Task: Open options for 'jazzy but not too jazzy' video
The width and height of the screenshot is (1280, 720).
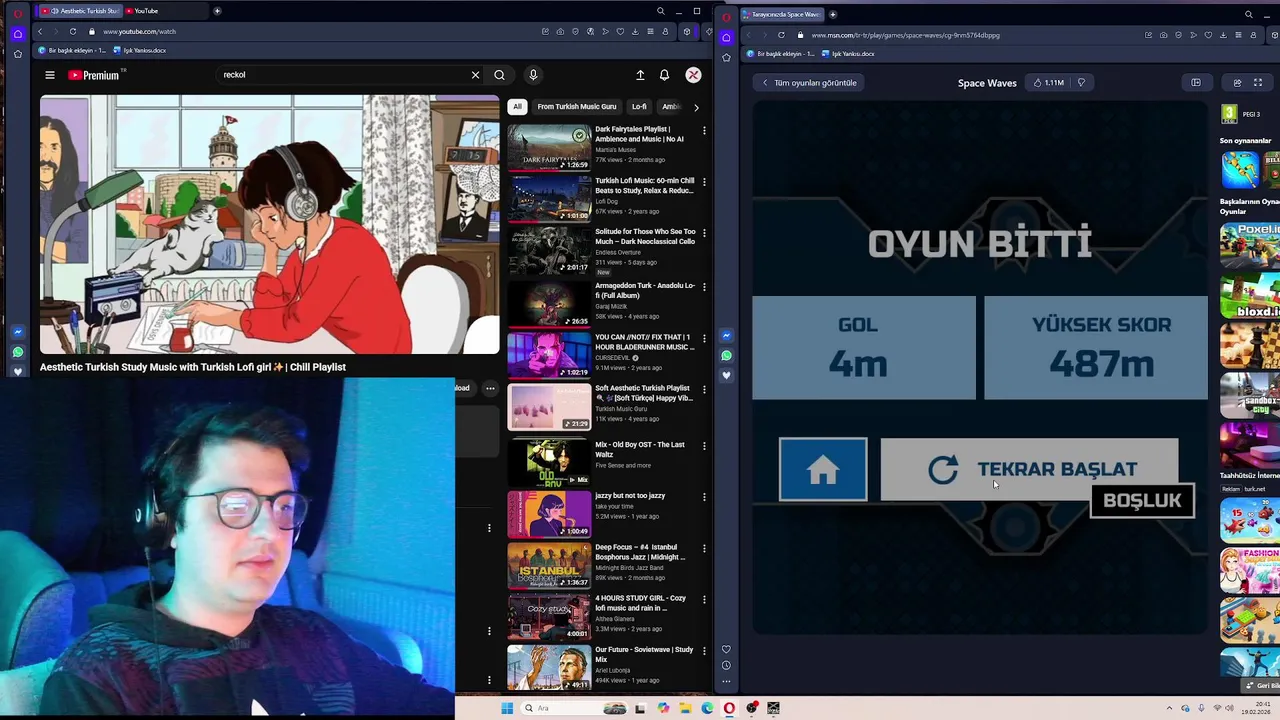Action: [704, 496]
